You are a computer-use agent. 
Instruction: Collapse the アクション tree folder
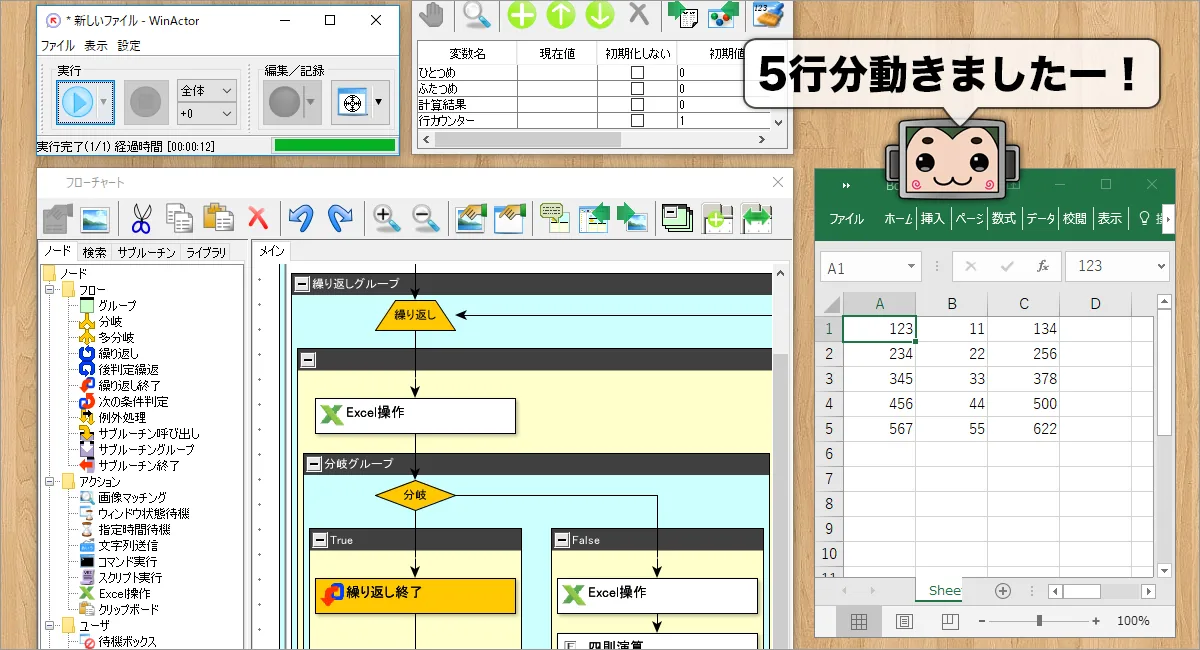tap(50, 482)
